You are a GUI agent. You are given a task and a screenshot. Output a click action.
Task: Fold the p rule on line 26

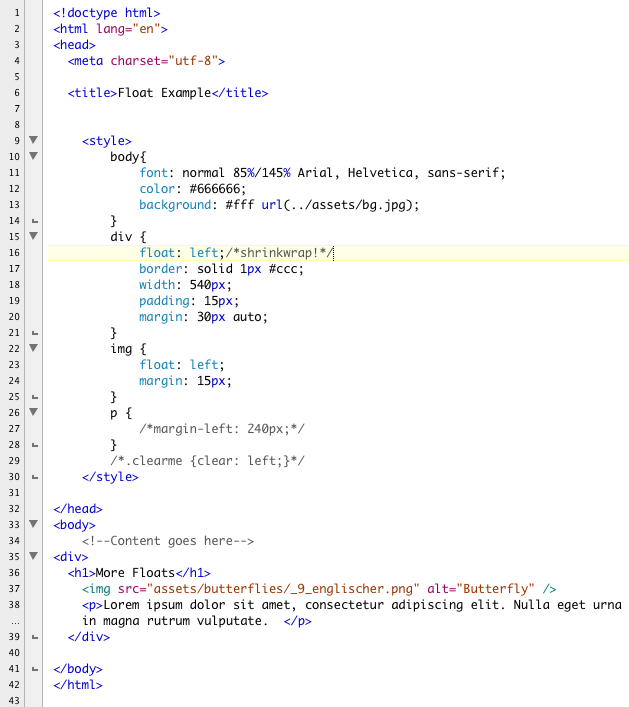click(x=33, y=411)
